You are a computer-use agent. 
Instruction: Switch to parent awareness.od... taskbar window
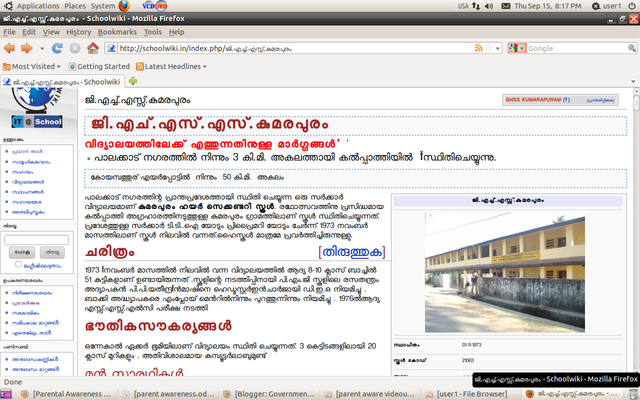(168, 394)
